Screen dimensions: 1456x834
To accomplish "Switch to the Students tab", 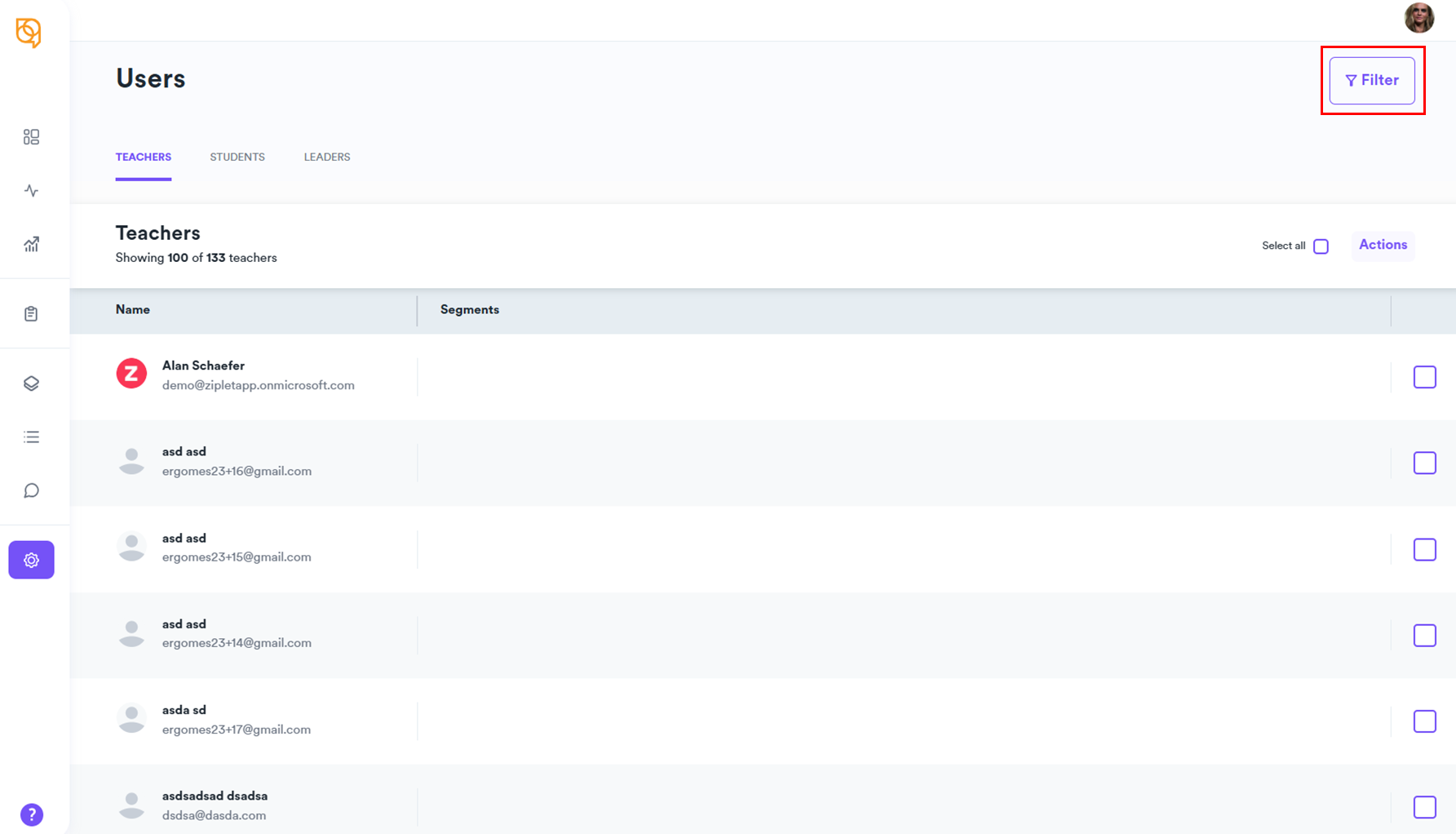I will [x=237, y=157].
